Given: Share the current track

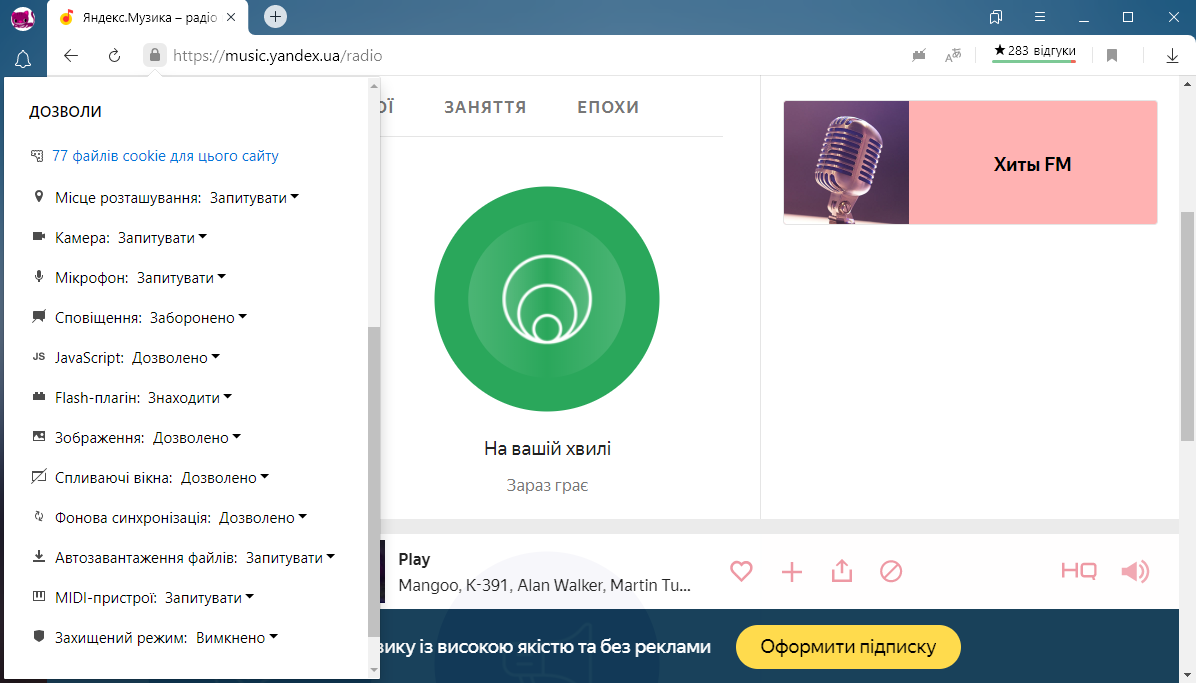Looking at the screenshot, I should point(841,571).
